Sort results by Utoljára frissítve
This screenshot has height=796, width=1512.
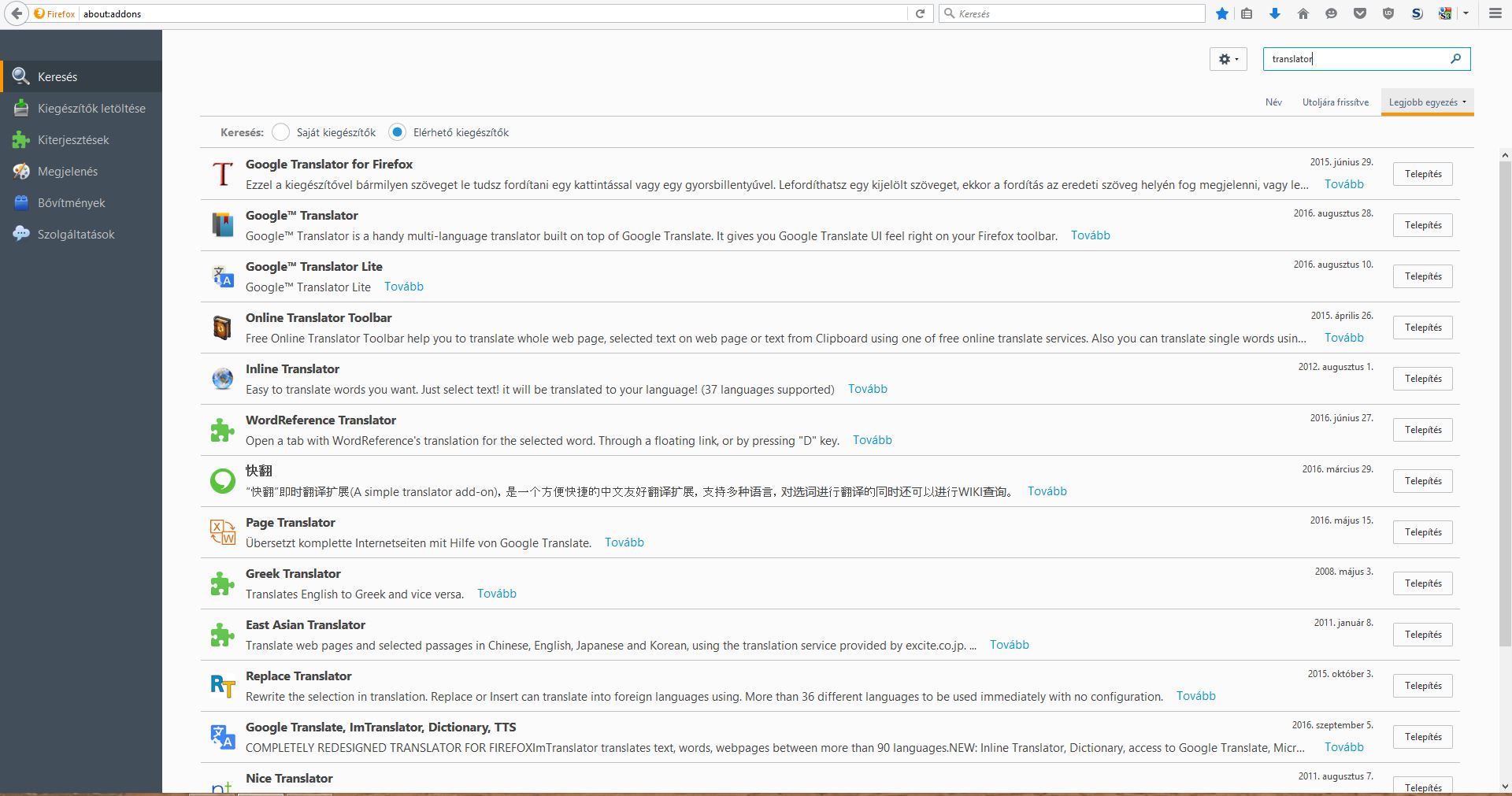(1336, 102)
